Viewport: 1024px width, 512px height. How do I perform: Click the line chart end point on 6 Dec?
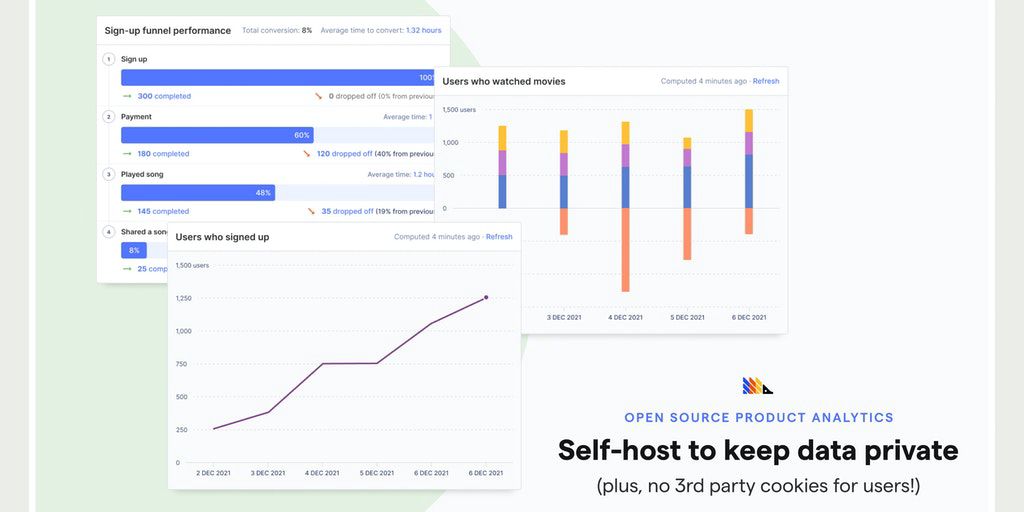[486, 297]
